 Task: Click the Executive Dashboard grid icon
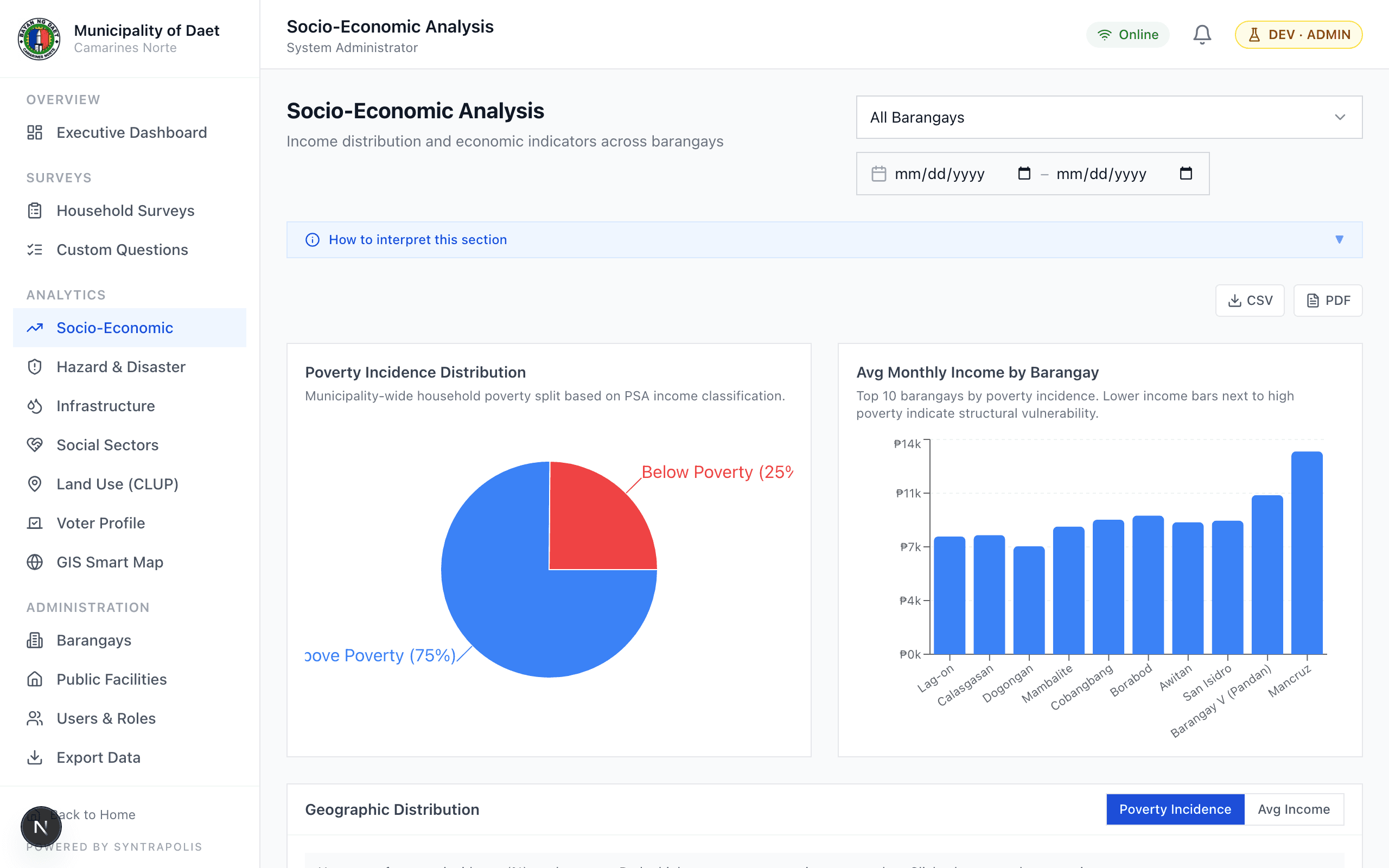point(35,132)
